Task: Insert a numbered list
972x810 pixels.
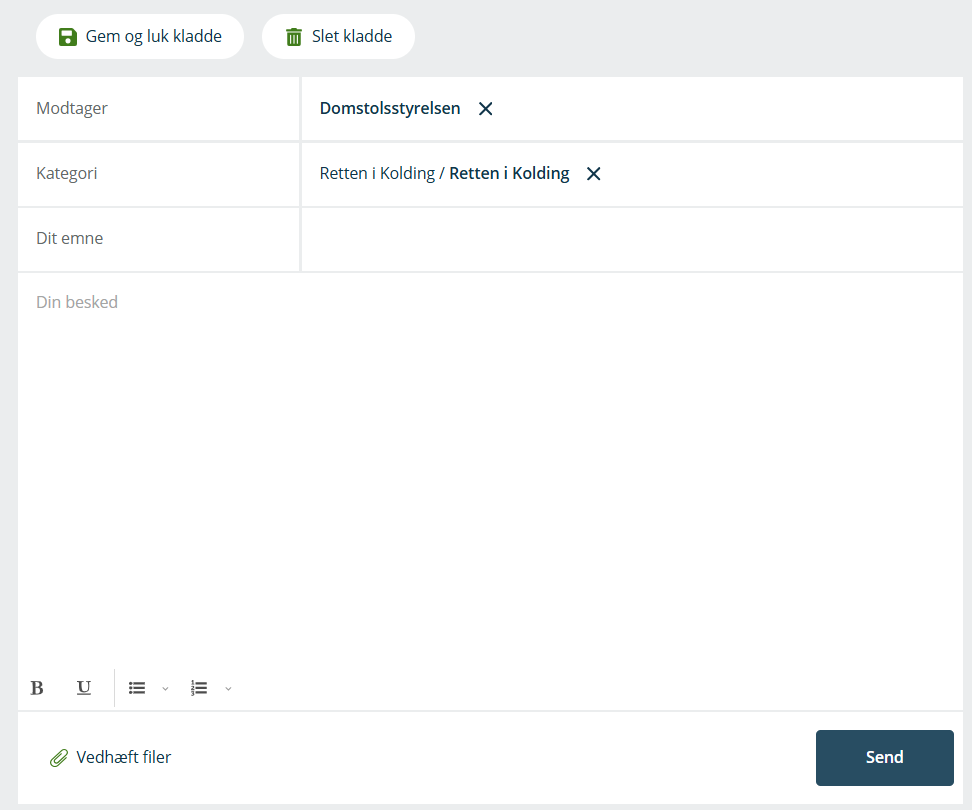Action: pyautogui.click(x=199, y=688)
